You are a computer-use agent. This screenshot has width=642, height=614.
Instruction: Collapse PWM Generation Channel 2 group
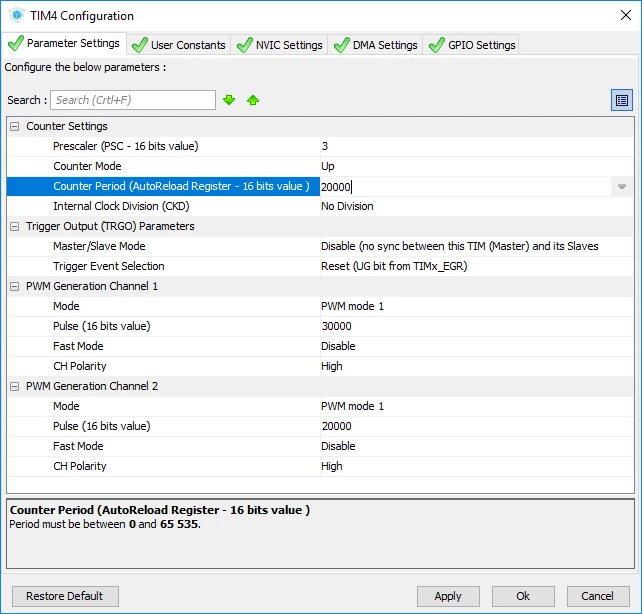[x=14, y=386]
